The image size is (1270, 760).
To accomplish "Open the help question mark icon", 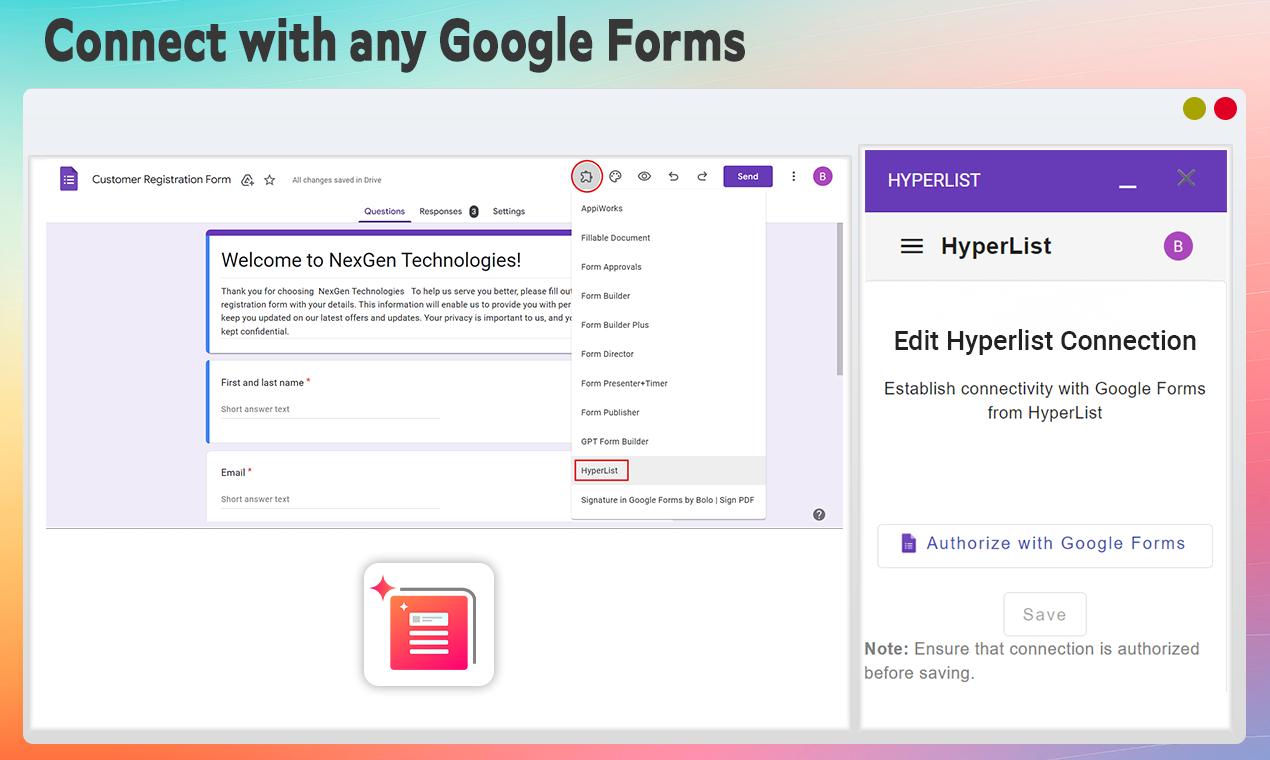I will pos(819,514).
